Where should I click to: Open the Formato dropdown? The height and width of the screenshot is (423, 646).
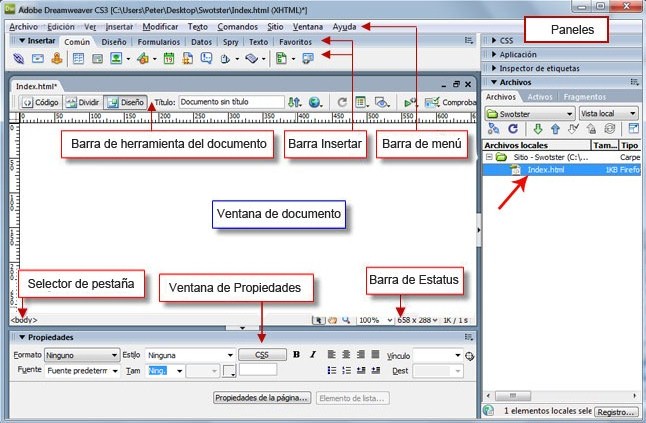pyautogui.click(x=82, y=355)
